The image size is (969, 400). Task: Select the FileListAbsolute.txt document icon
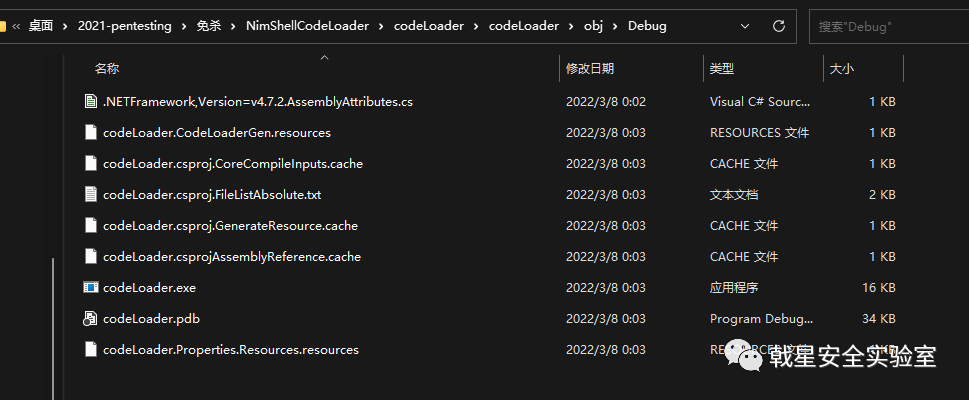pos(91,194)
